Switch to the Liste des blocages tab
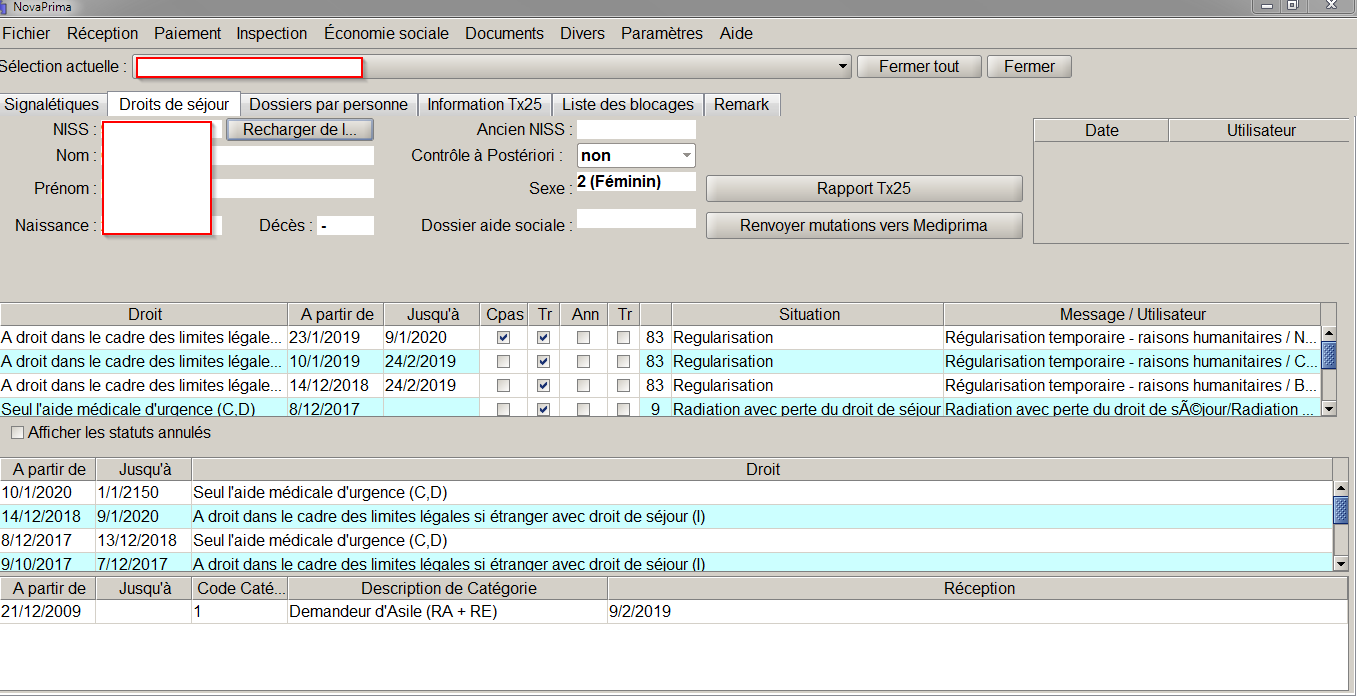Screen dimensions: 1357x697 tap(627, 104)
